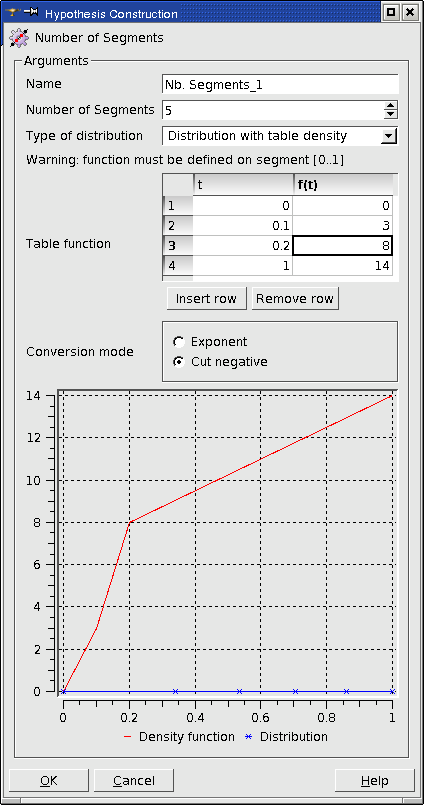
Task: Click the Number of Segments hypothesis icon
Action: 18,38
